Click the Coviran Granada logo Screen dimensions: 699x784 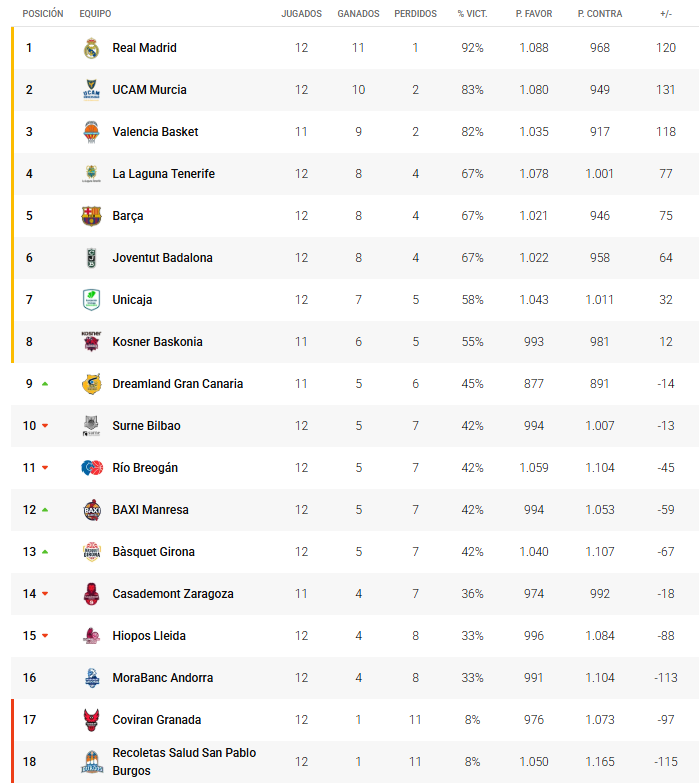(91, 720)
